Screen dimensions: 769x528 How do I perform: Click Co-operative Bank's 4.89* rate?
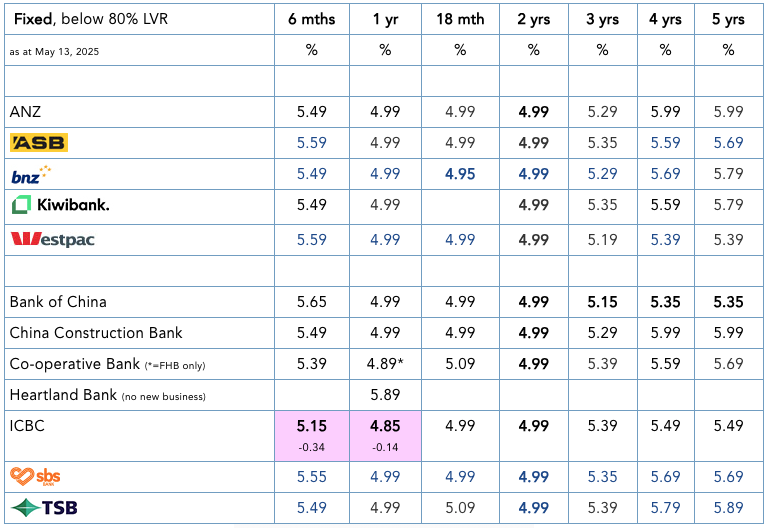tap(385, 364)
